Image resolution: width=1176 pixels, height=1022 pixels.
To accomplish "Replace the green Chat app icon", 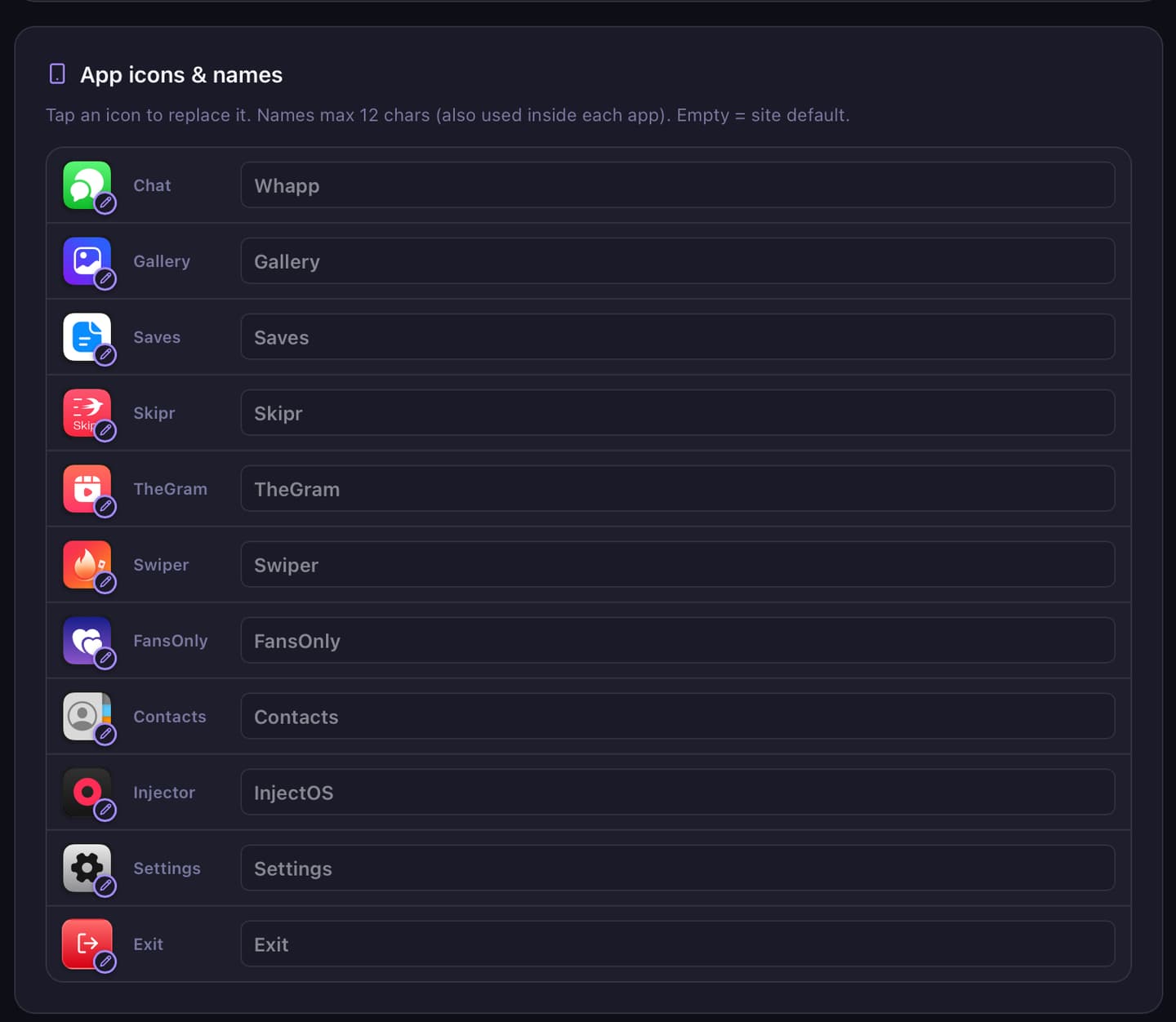I will click(87, 185).
